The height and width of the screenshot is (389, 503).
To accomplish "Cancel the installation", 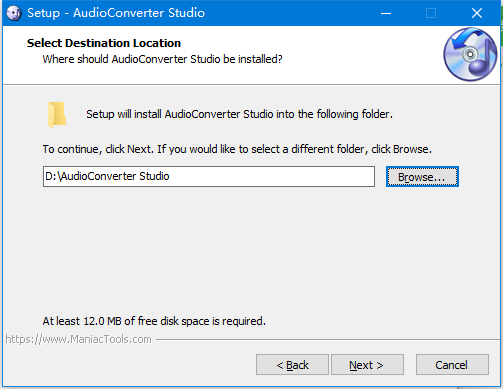I will tap(452, 365).
